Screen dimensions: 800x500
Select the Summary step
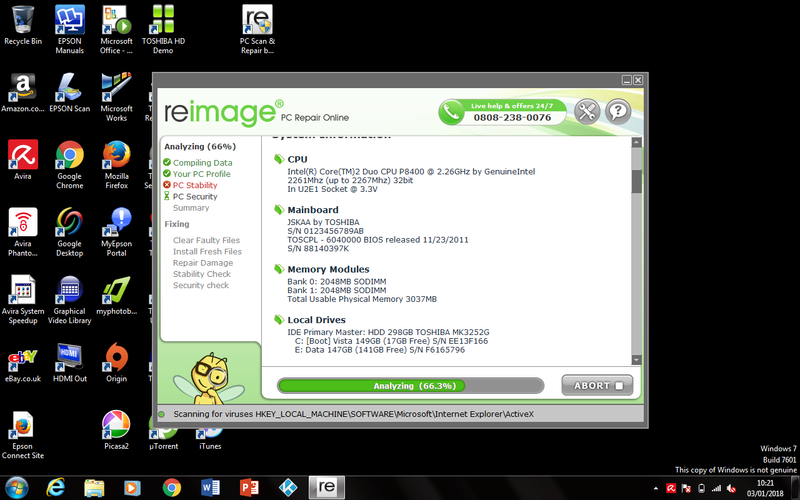[x=191, y=208]
